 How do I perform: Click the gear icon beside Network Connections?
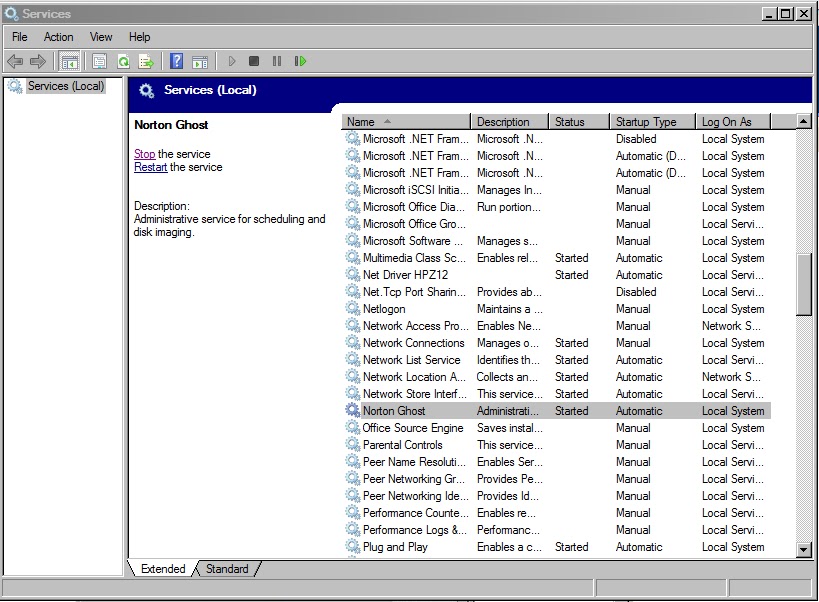tap(353, 343)
